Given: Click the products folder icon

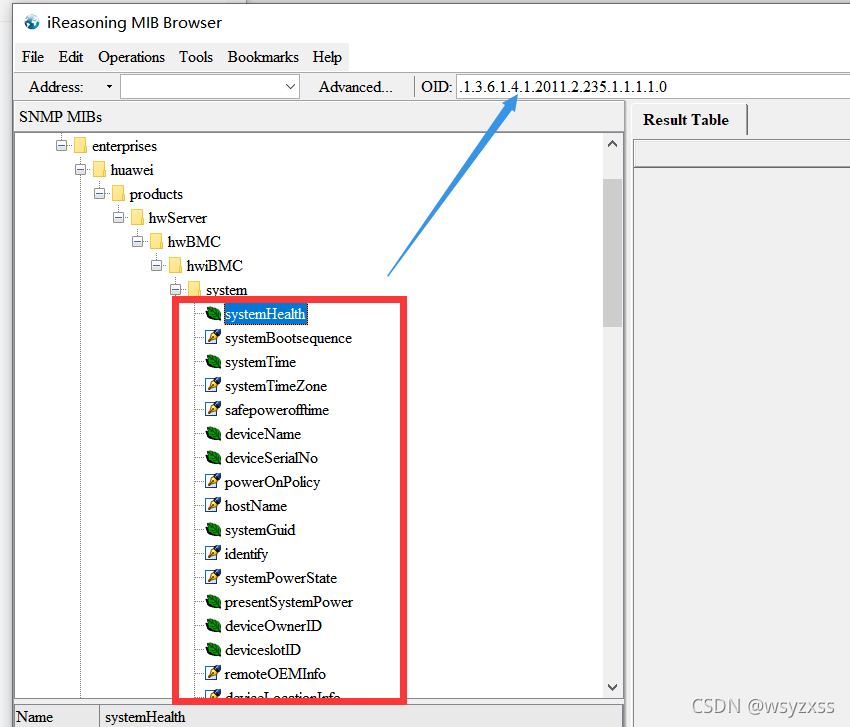Looking at the screenshot, I should 118,193.
